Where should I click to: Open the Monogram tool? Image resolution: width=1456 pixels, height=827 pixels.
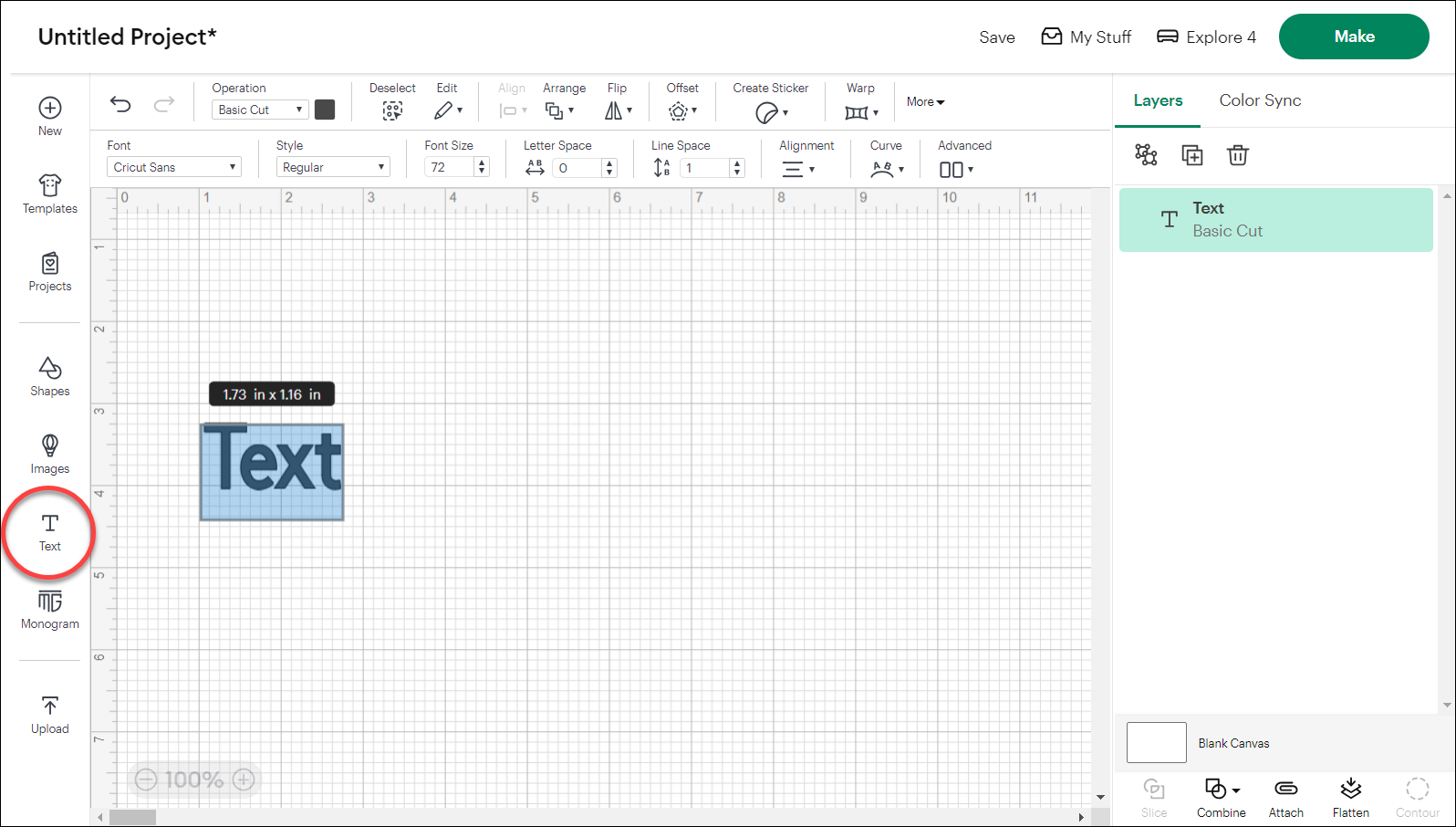pos(49,610)
